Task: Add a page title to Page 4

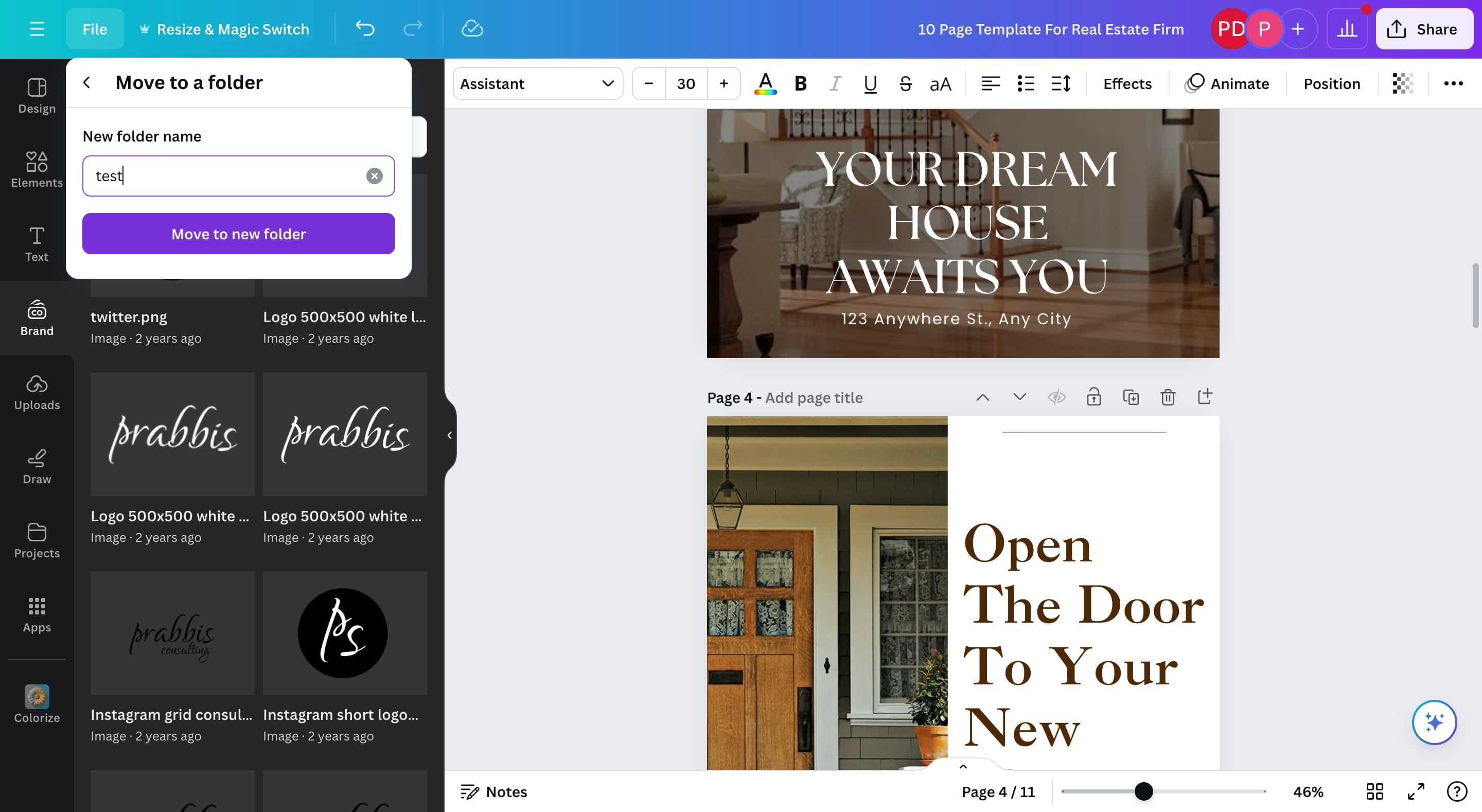Action: pos(814,398)
